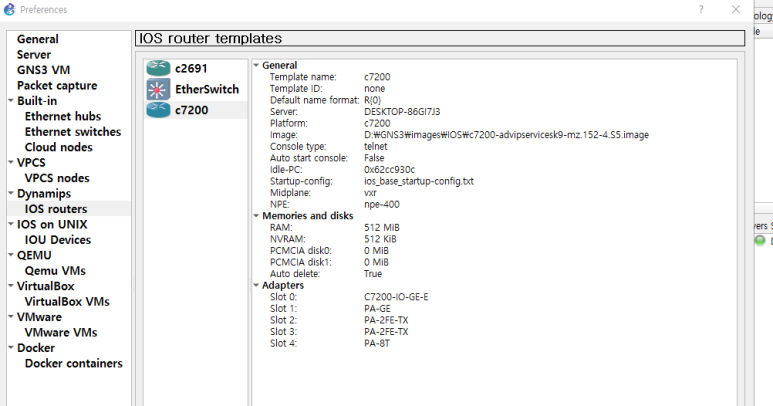Collapse the General details section
Screen dimensions: 773x406
(256, 65)
